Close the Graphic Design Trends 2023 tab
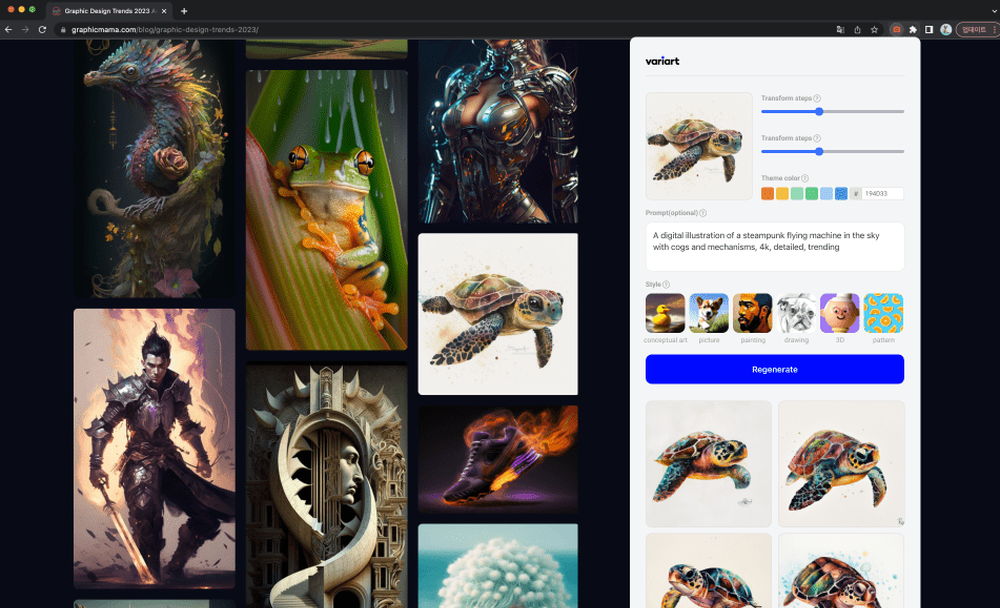 (164, 11)
